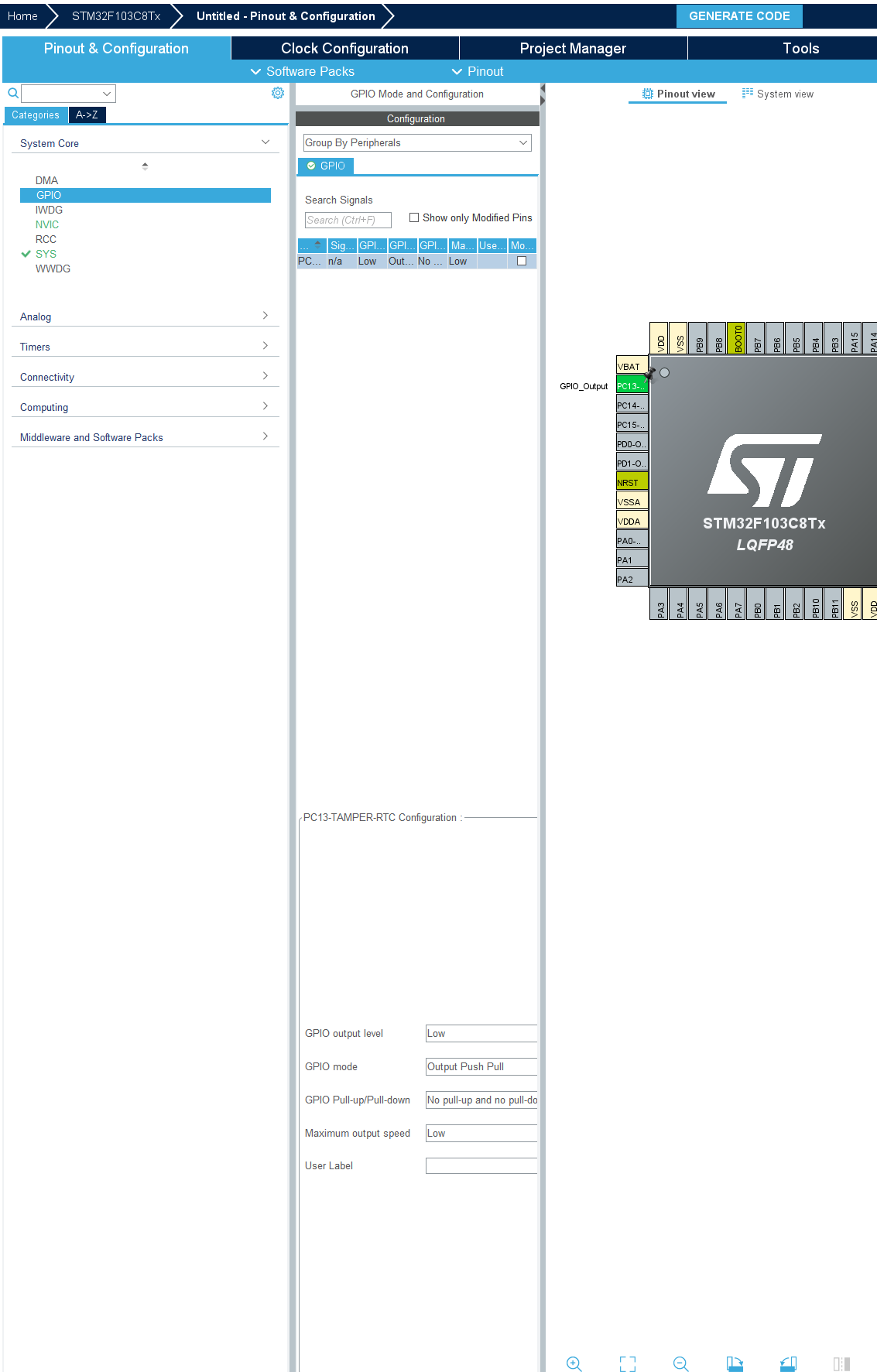Open the peripheral search combo box
Viewport: 877px width, 1372px height.
[x=69, y=94]
